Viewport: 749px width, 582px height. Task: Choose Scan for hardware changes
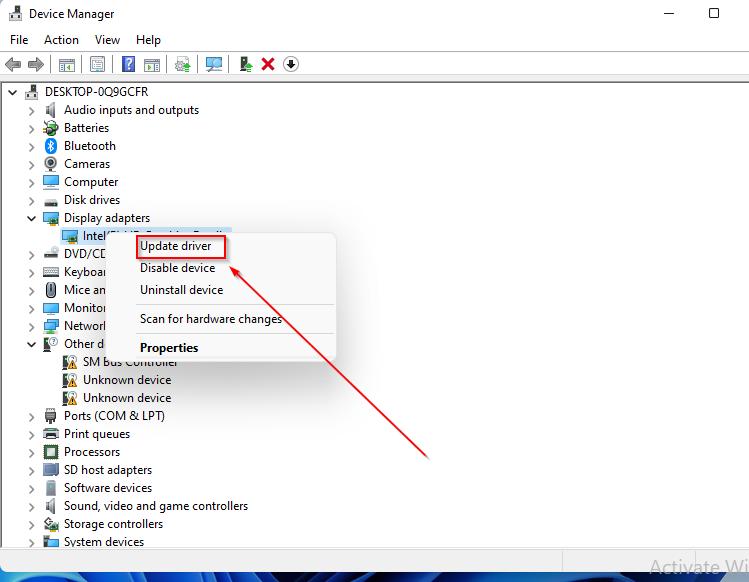(x=211, y=319)
